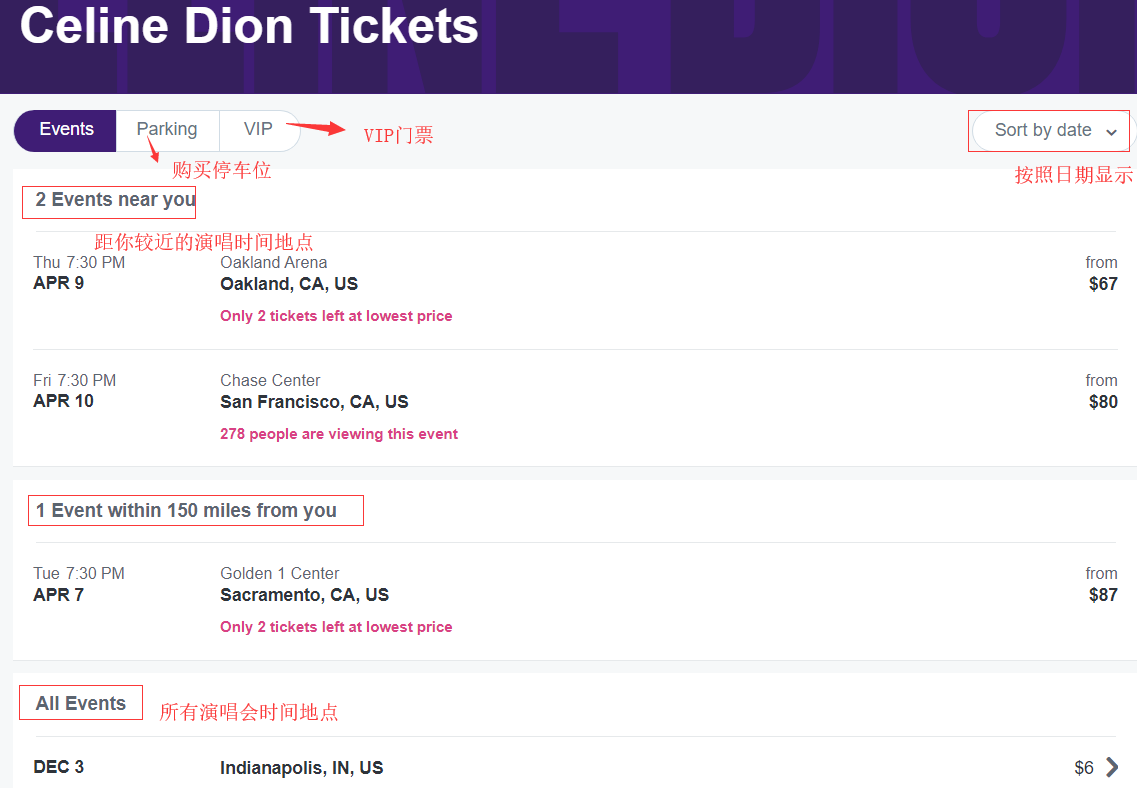Select the APR 7 event date
This screenshot has height=788, width=1137.
(59, 595)
